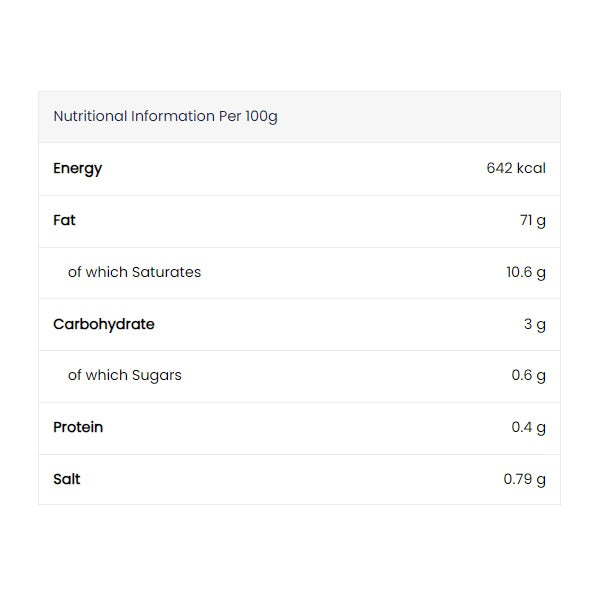Click the word Nutritional in the header
Image resolution: width=600 pixels, height=600 pixels.
click(90, 116)
